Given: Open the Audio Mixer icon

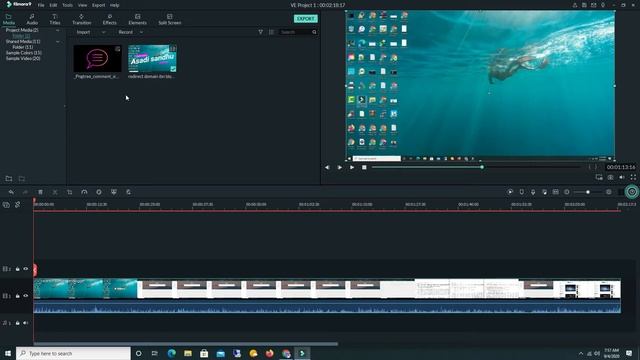Looking at the screenshot, I should point(544,192).
